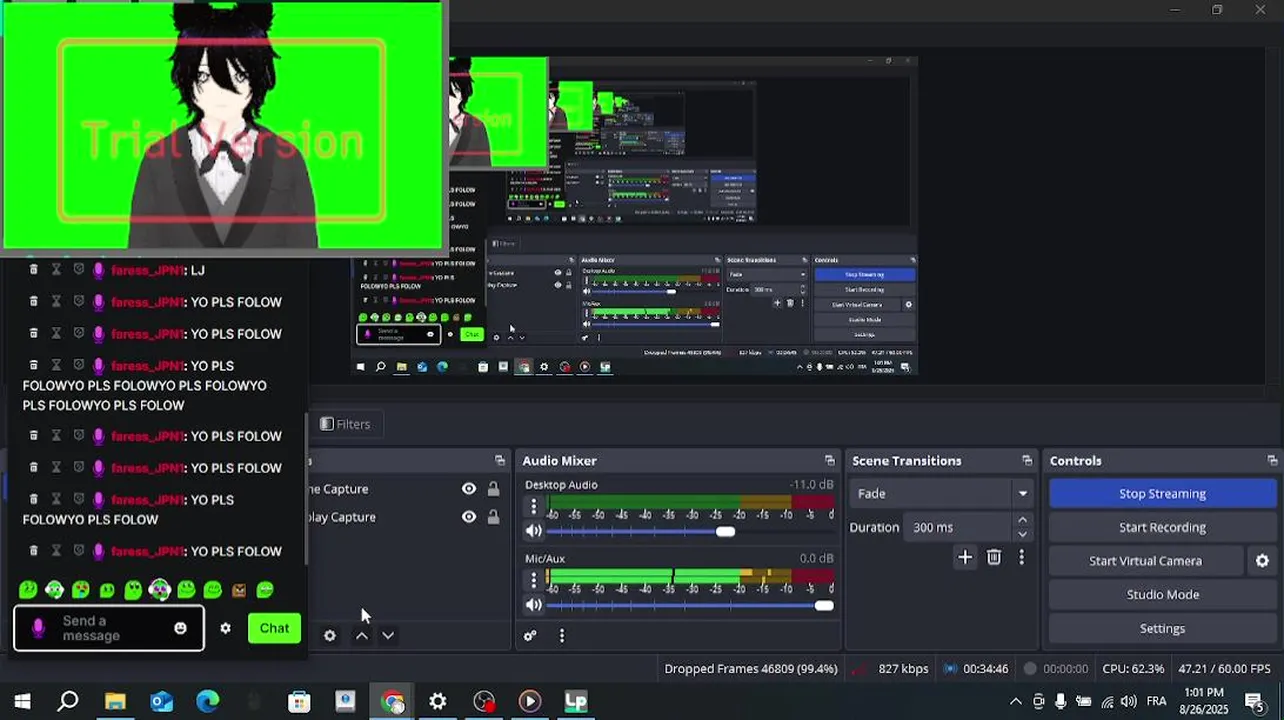Open the notification center with 5 notifications
Image resolution: width=1284 pixels, height=720 pixels.
(x=1254, y=701)
